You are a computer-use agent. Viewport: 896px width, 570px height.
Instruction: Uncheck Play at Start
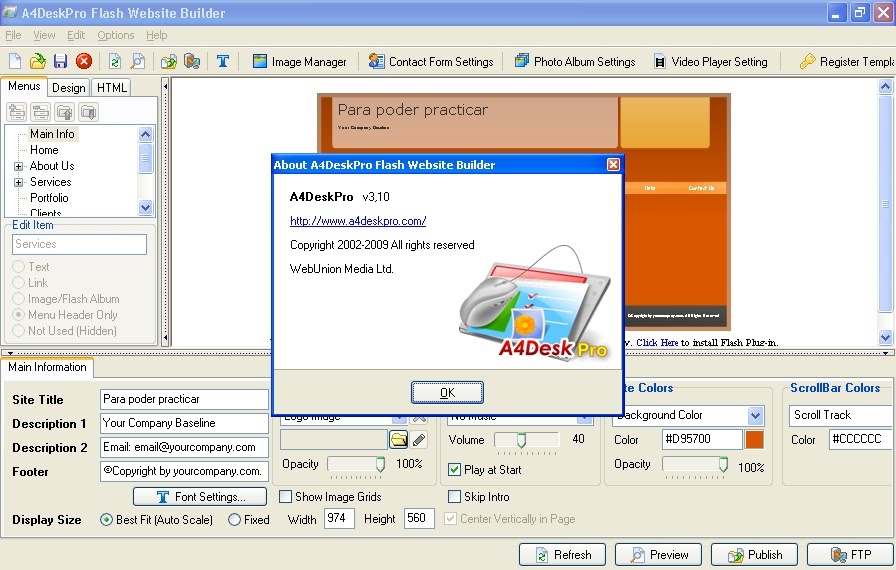click(454, 469)
